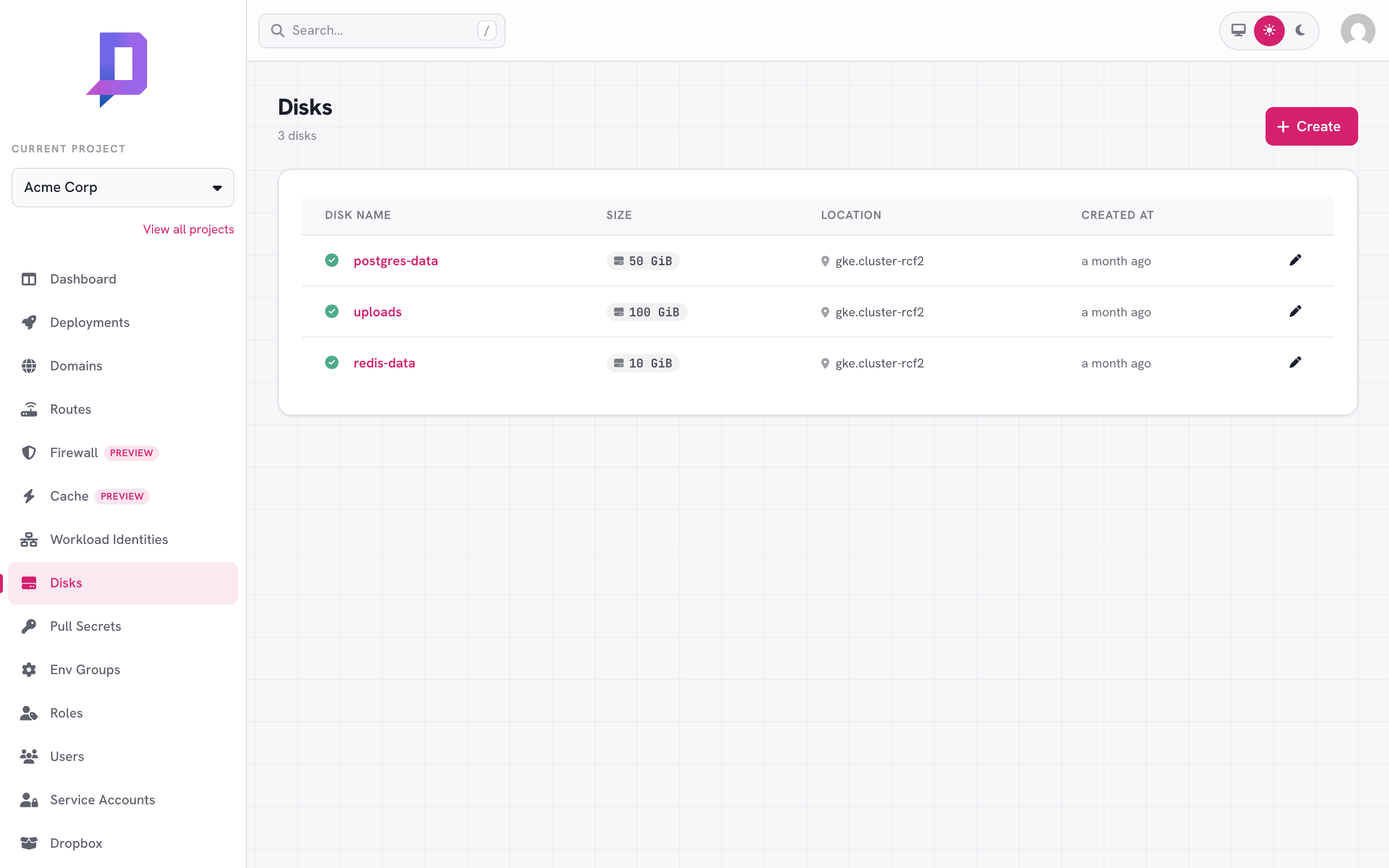Click the green status check for uploads
The height and width of the screenshot is (868, 1389).
[332, 312]
